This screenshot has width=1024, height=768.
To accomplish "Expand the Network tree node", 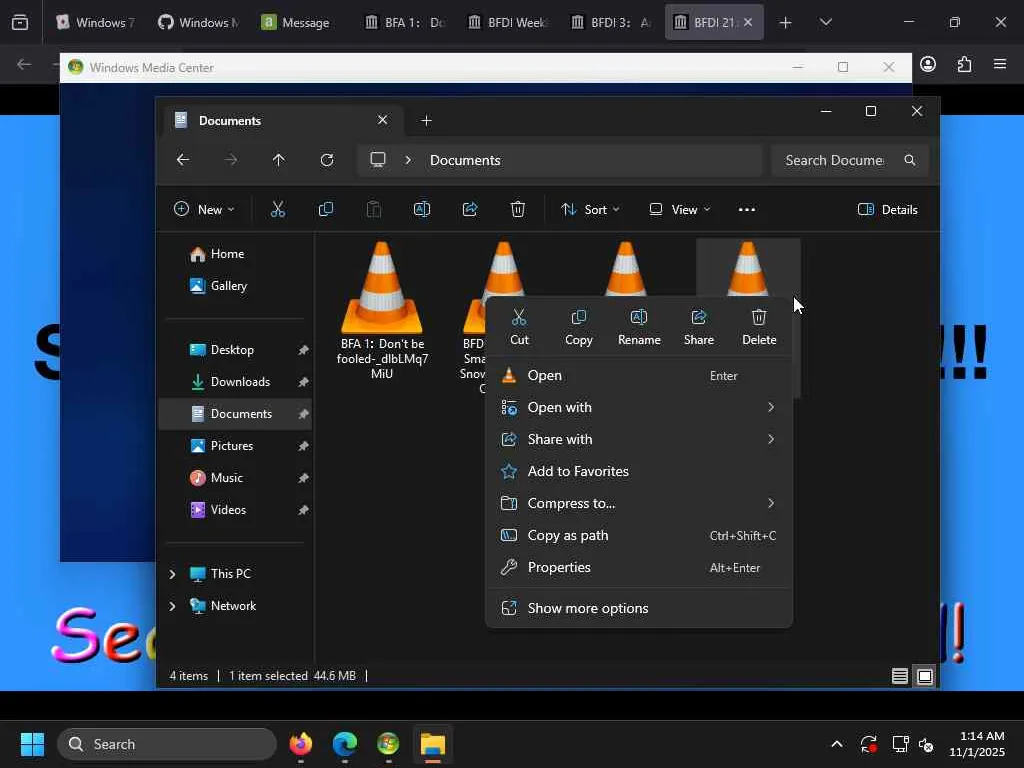I will [172, 606].
